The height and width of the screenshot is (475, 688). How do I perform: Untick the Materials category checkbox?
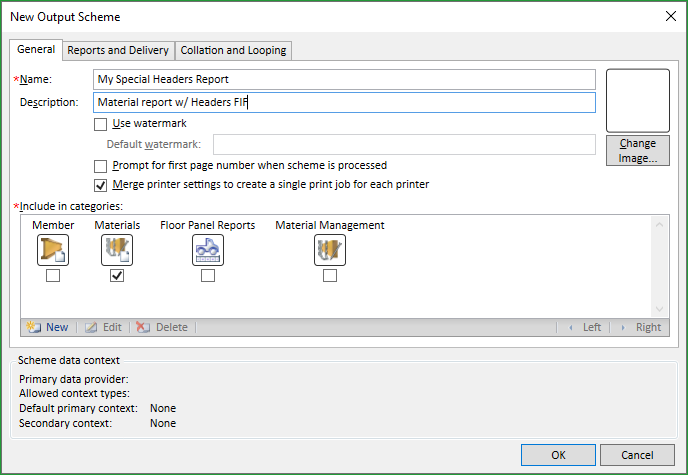pyautogui.click(x=117, y=275)
